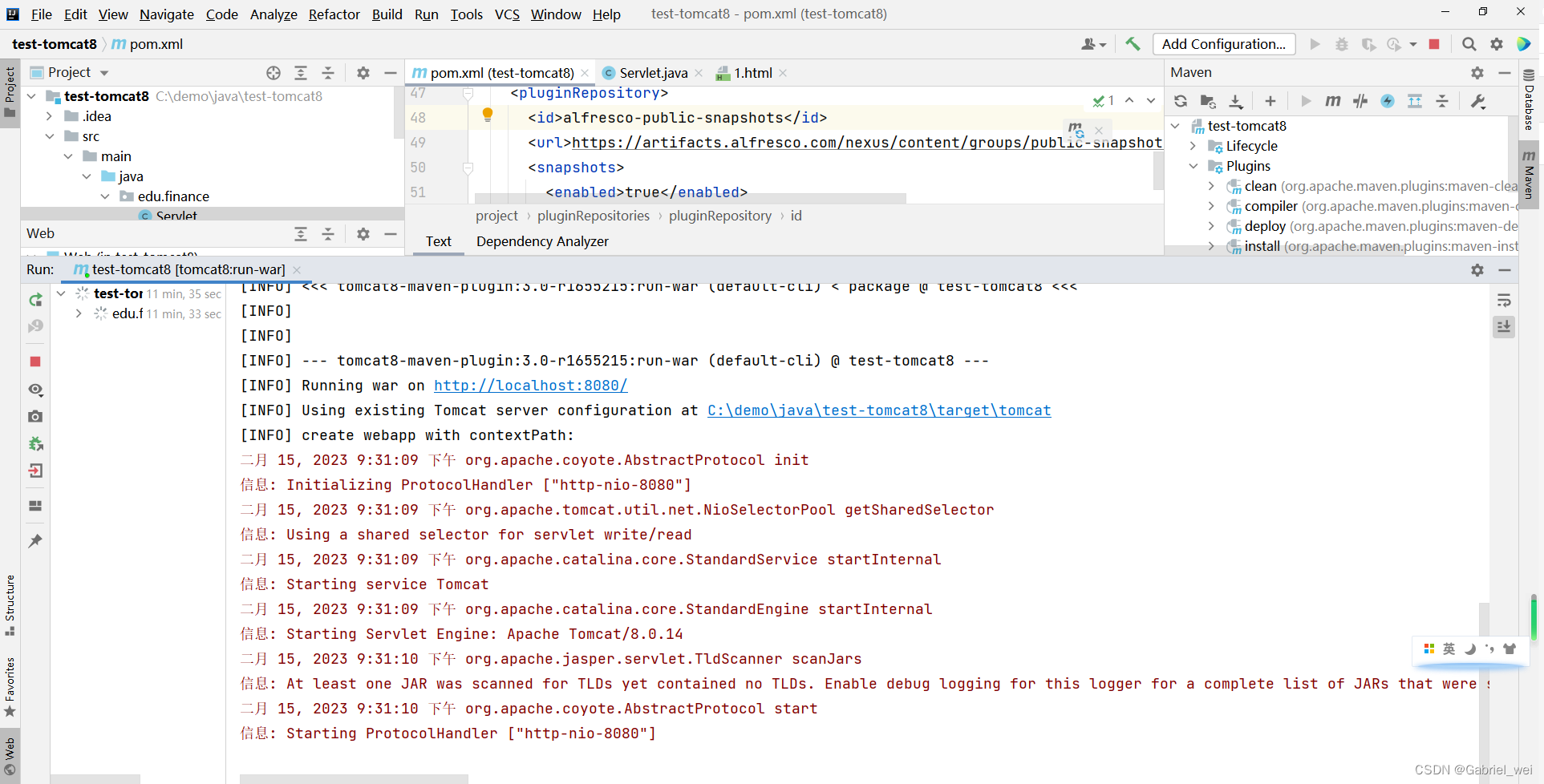1544x784 pixels.
Task: Click Add Configuration button
Action: 1223,44
